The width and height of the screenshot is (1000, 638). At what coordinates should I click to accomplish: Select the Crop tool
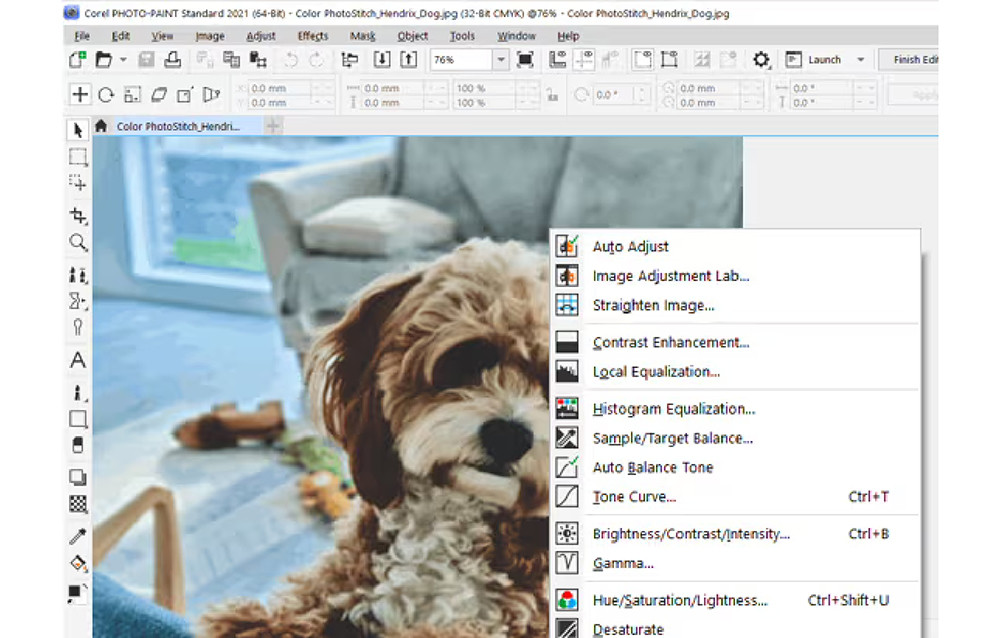pos(77,215)
